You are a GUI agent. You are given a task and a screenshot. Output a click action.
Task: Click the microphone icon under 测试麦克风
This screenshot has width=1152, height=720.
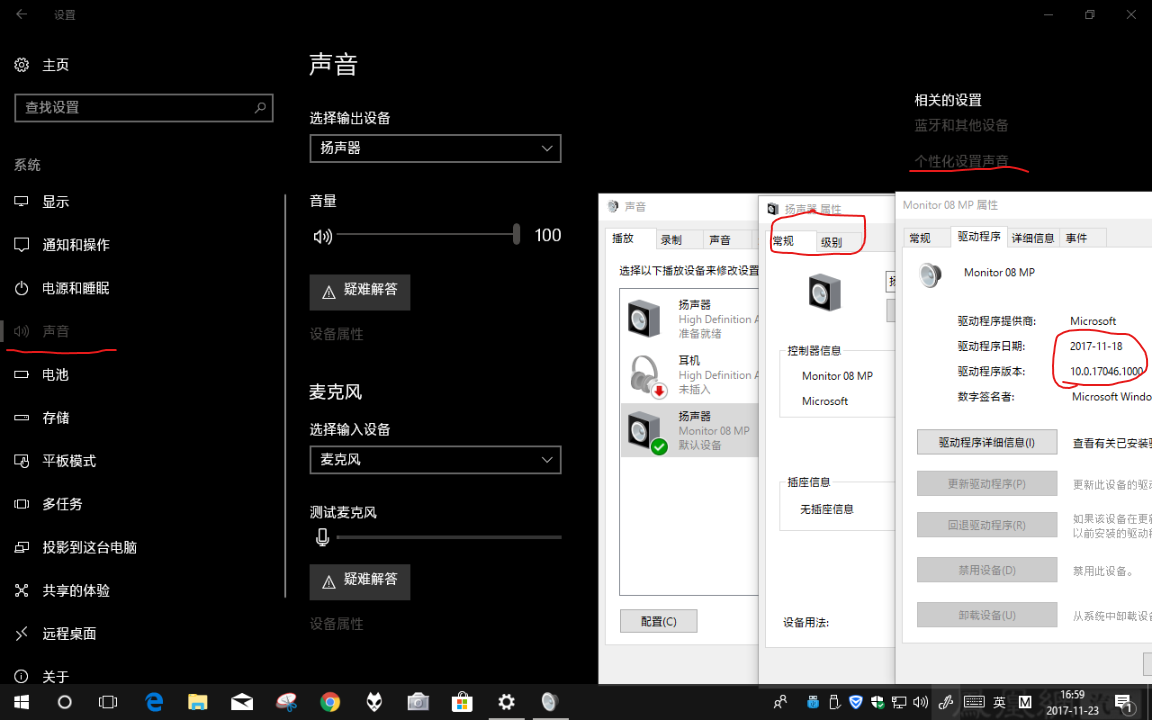pos(320,536)
